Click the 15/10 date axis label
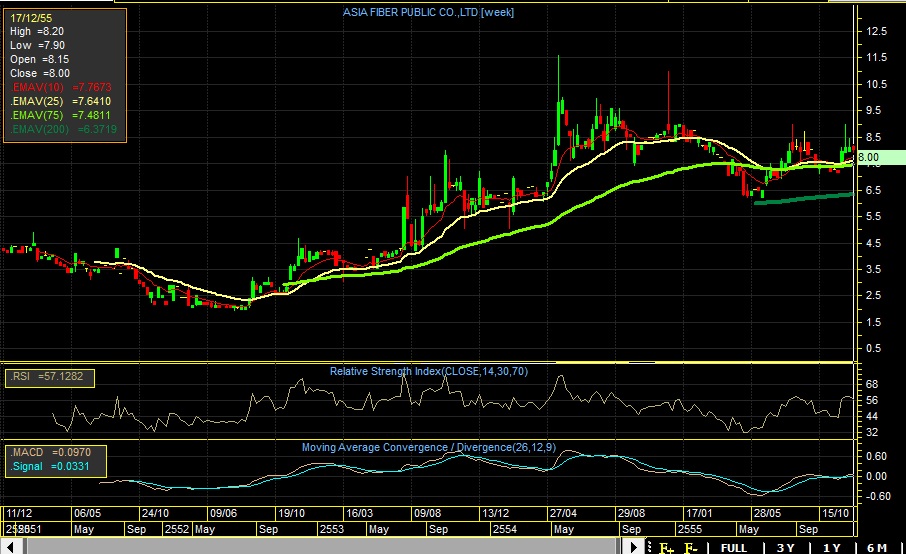Viewport: 906px width, 554px height. pos(835,513)
